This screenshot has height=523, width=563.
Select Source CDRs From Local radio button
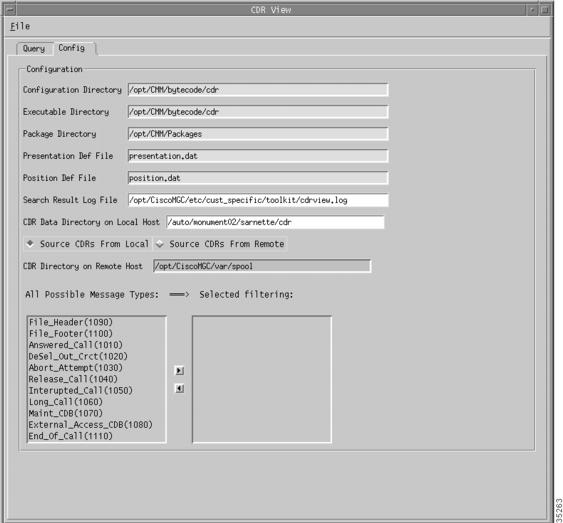88,244
